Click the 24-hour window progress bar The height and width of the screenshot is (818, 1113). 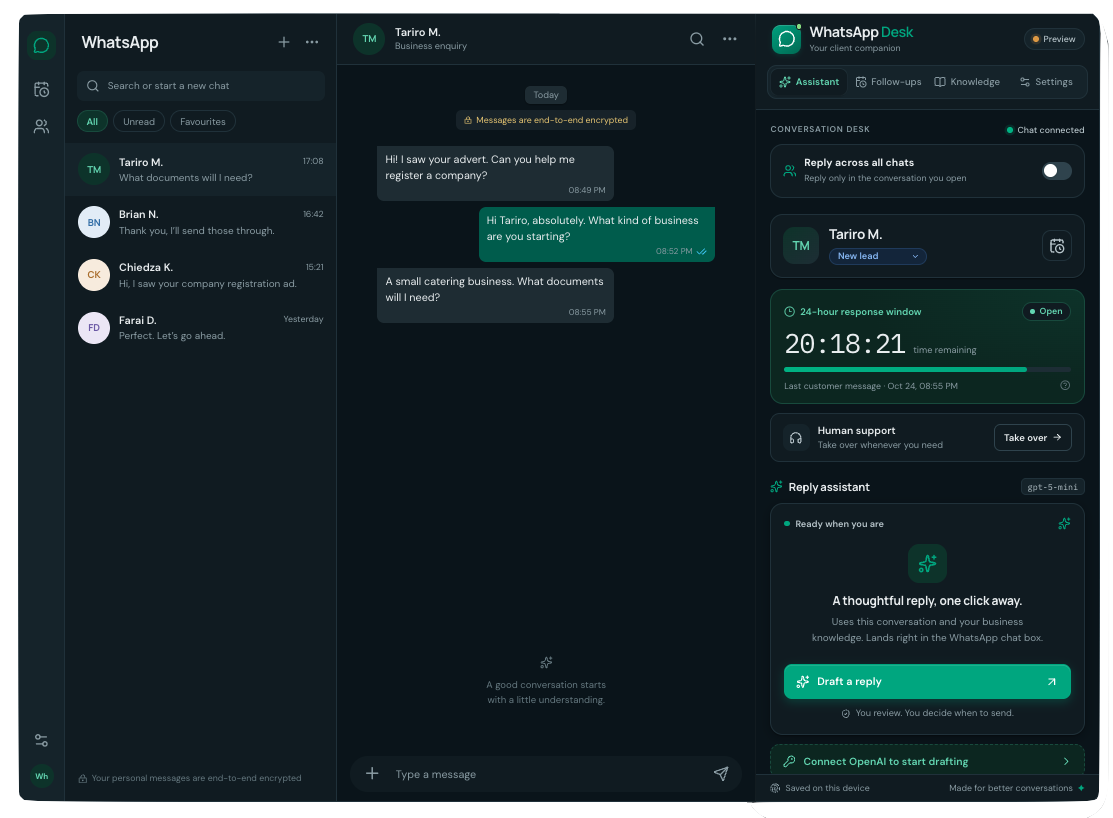[x=927, y=369]
